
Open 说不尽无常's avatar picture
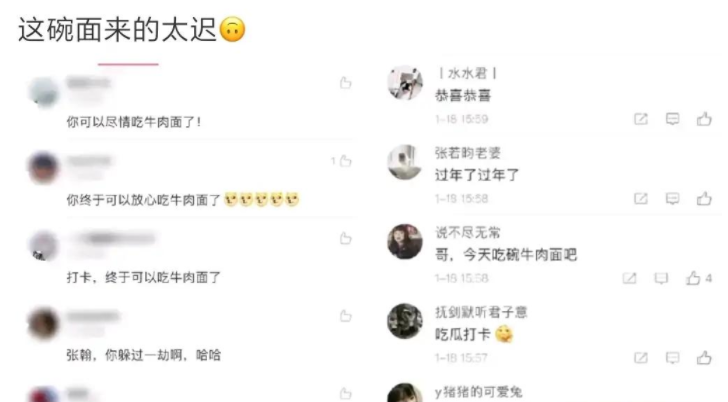405,241
